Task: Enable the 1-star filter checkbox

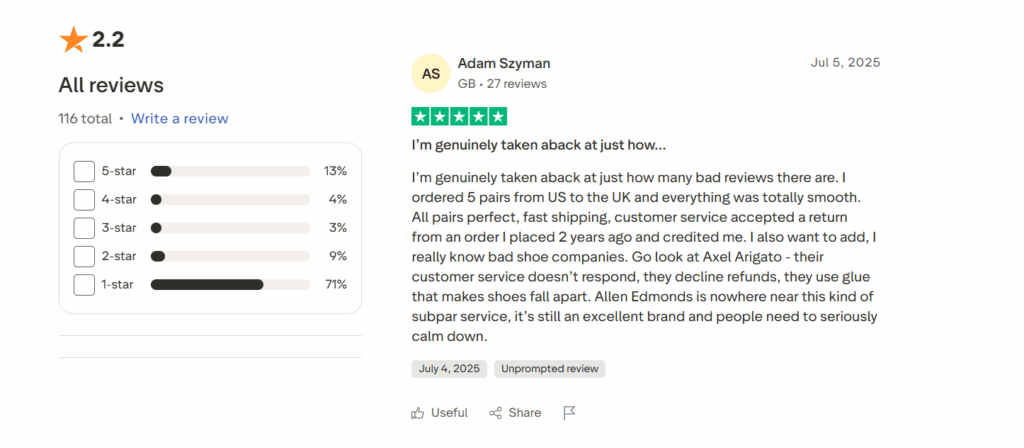Action: pyautogui.click(x=84, y=285)
